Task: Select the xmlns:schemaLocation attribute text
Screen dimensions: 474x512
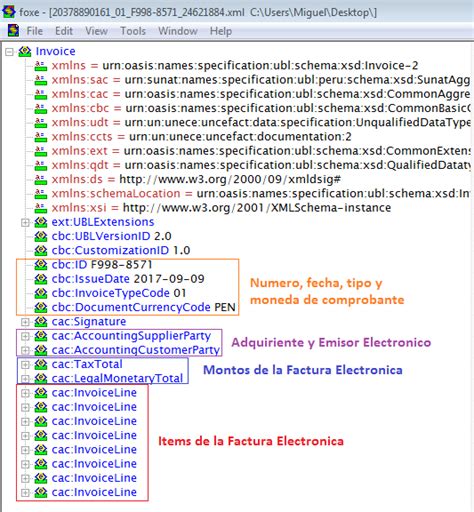Action: [261, 194]
